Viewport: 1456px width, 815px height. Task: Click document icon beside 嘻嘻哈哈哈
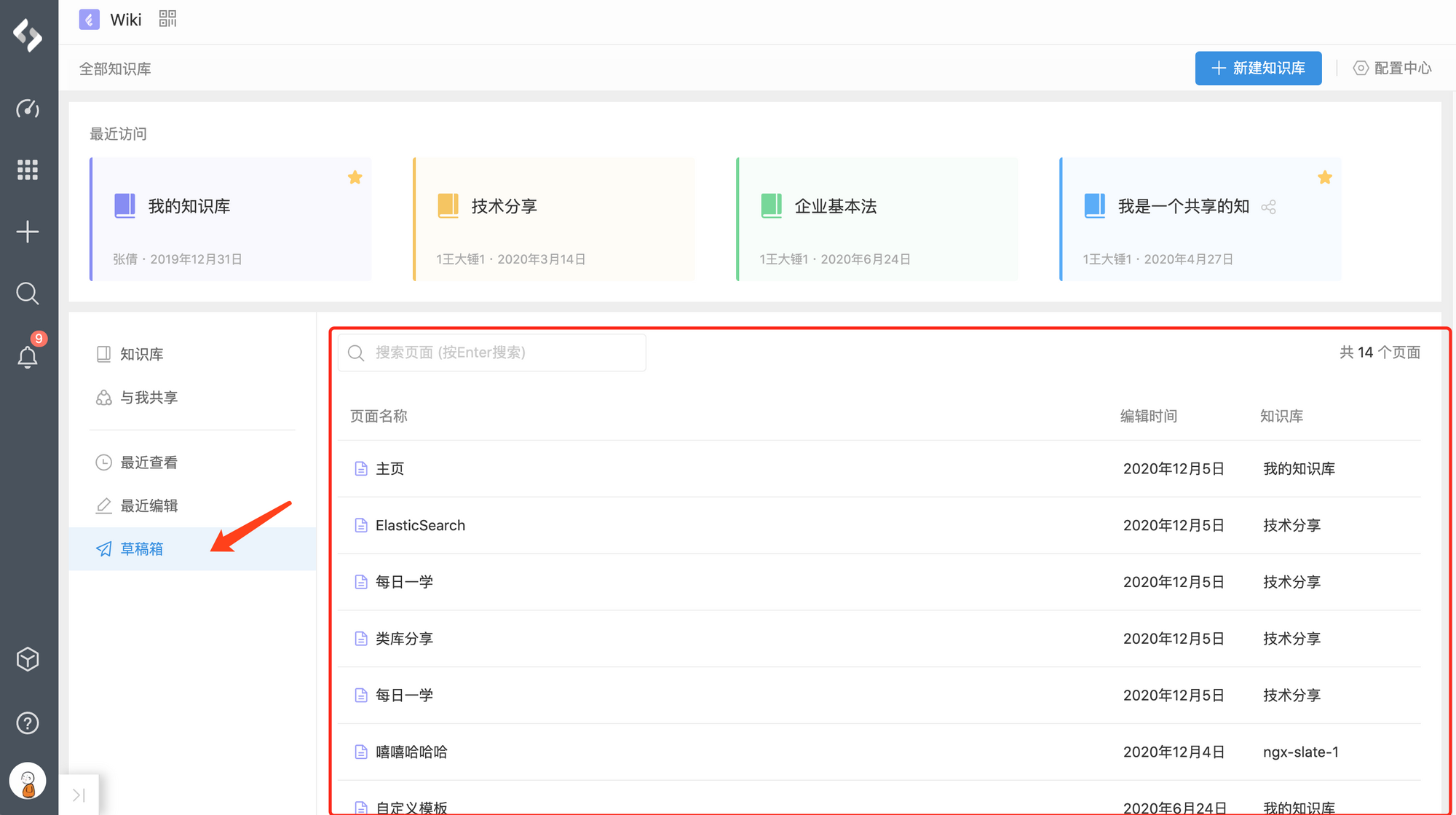coord(361,752)
